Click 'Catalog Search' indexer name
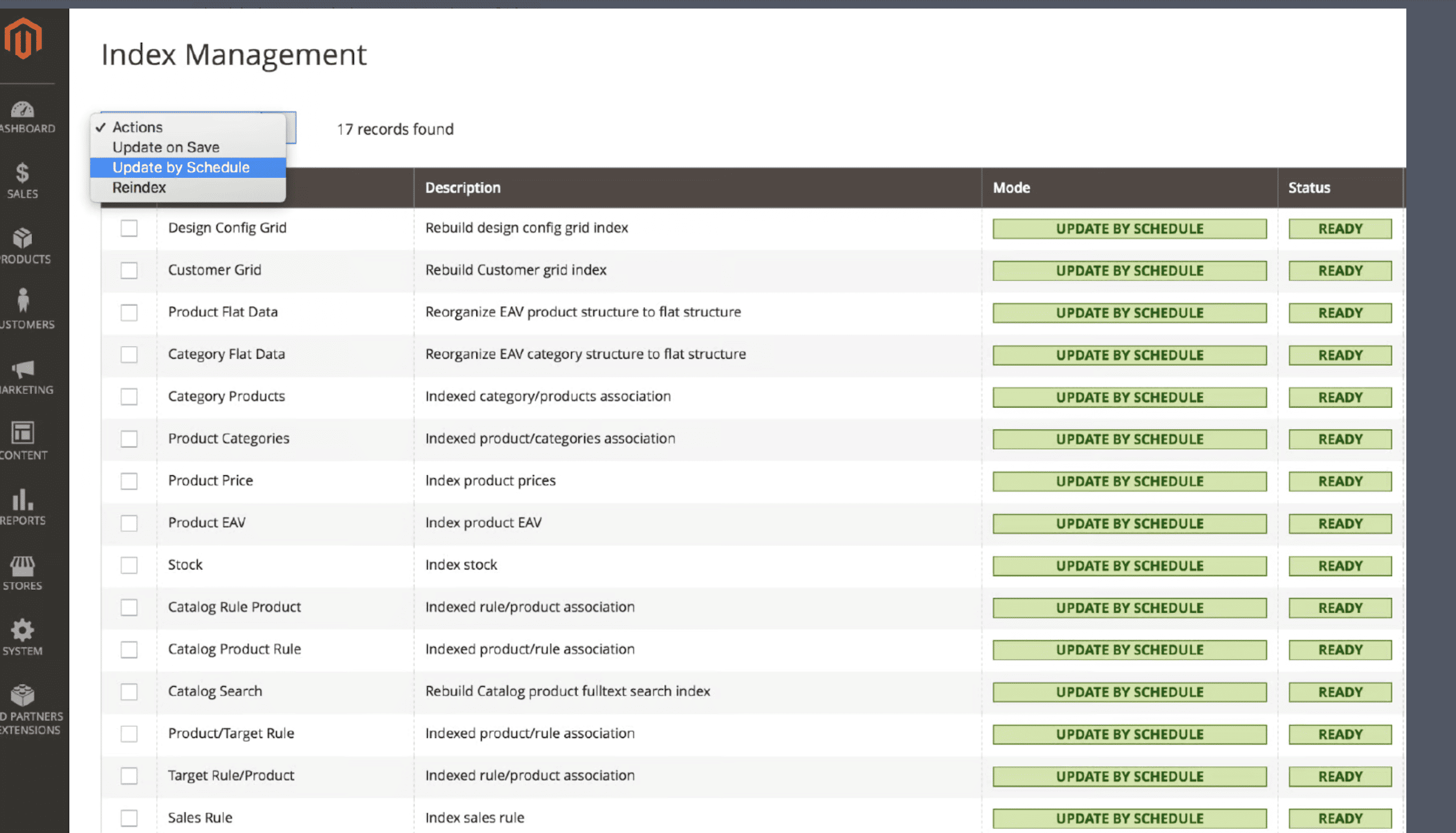The image size is (1456, 833). (x=215, y=691)
